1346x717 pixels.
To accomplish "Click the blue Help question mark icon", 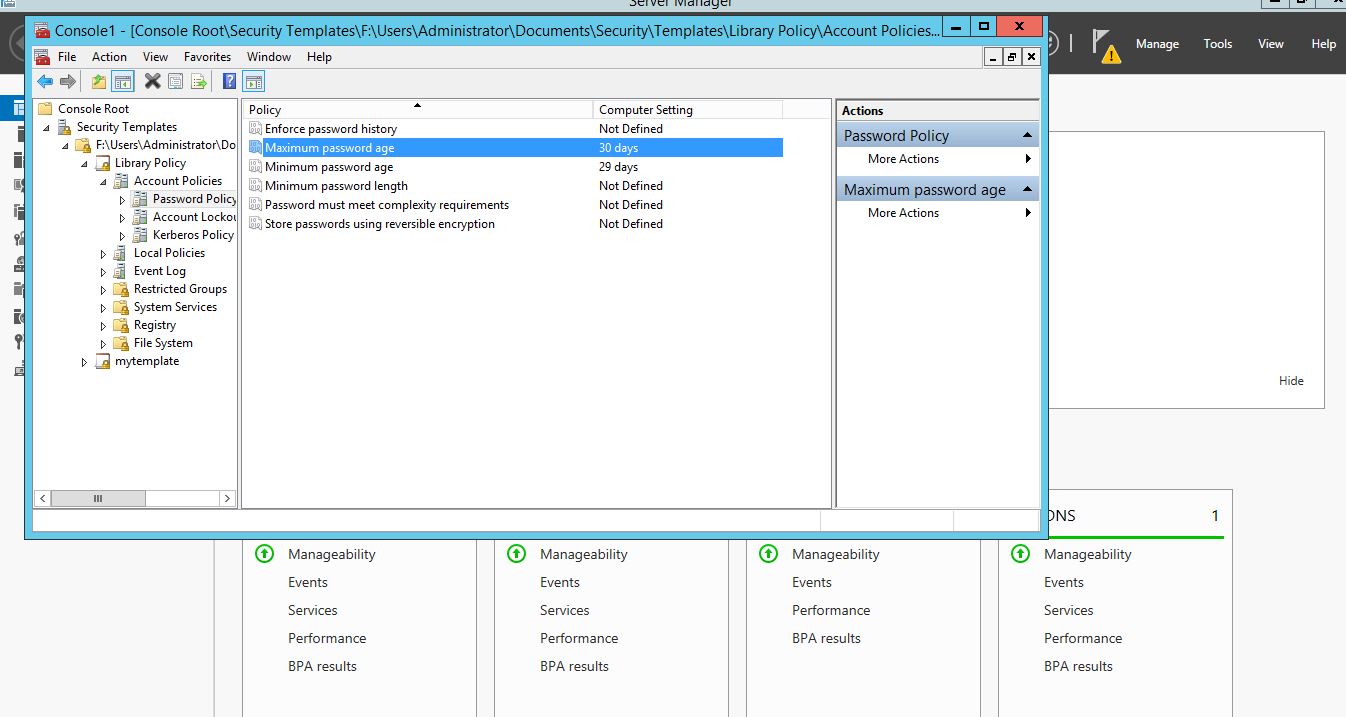I will tap(230, 82).
